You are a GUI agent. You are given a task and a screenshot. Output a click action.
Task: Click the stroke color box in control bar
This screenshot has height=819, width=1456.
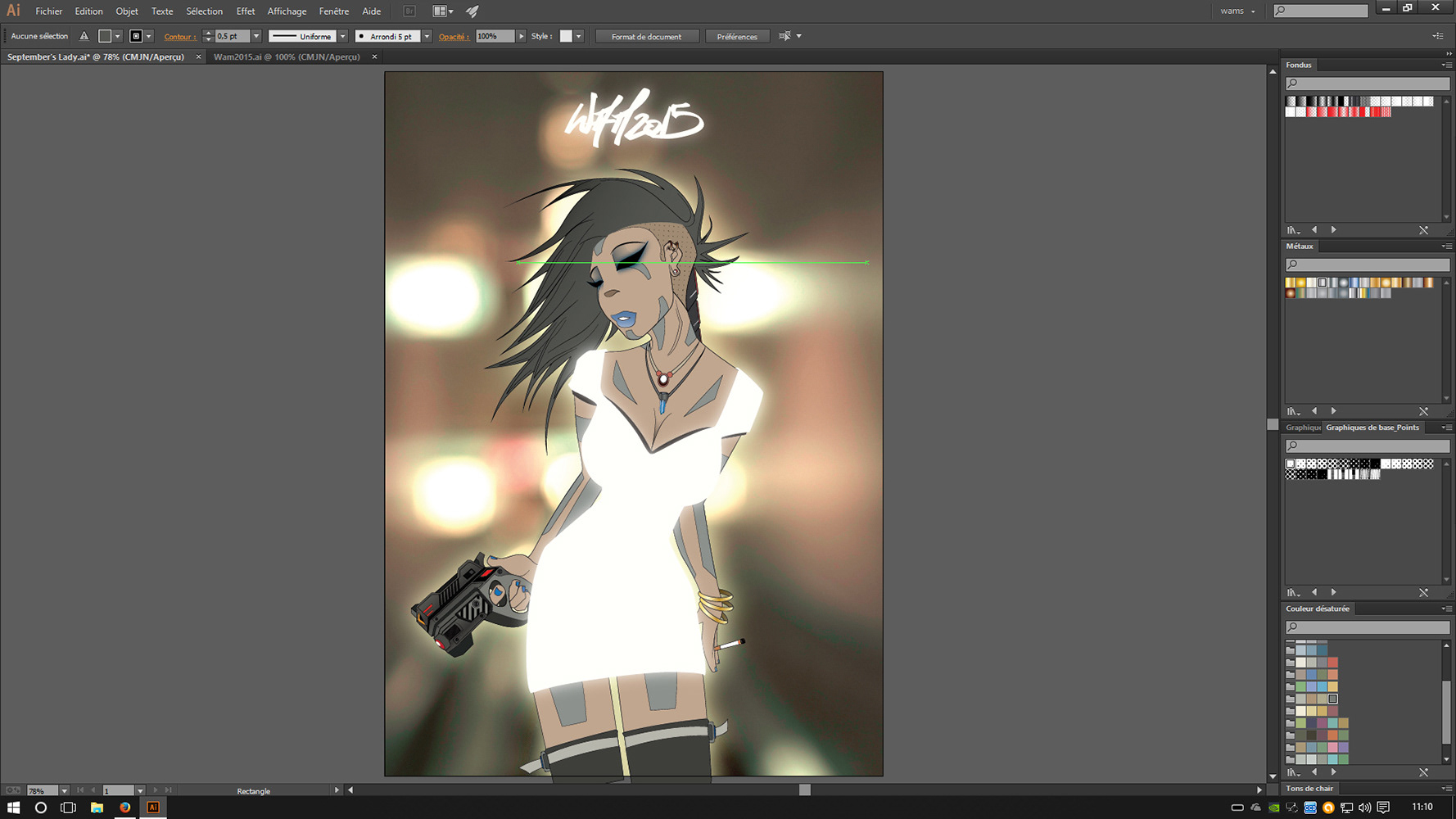[x=136, y=36]
